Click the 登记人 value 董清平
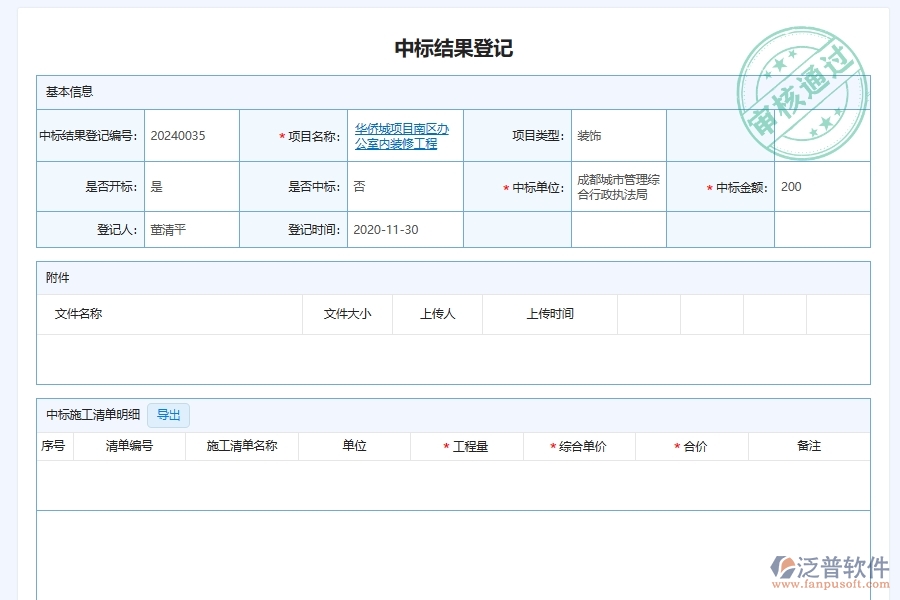Screen dimensions: 900x600 165,229
